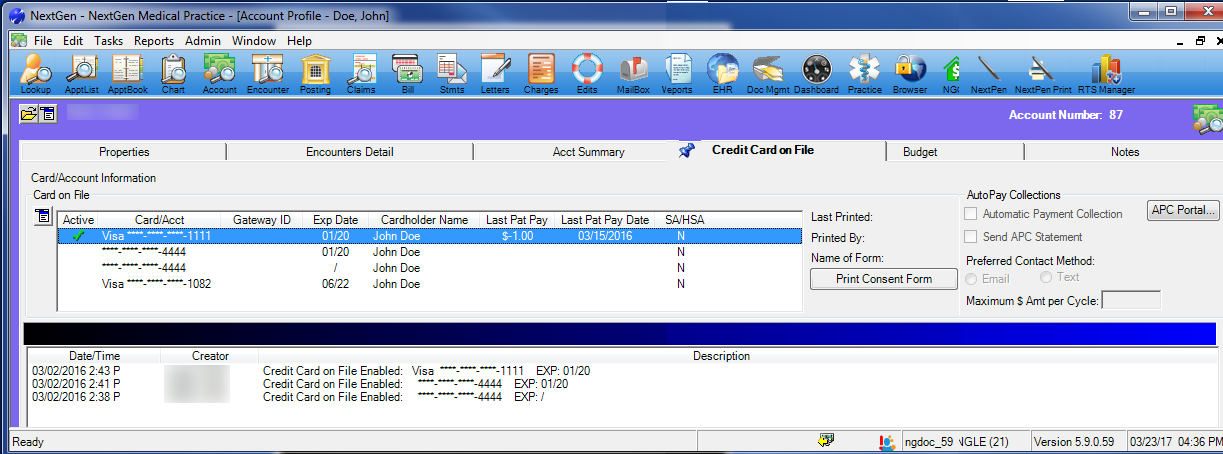1223x454 pixels.
Task: Open the APC Portal button
Action: click(x=1183, y=211)
